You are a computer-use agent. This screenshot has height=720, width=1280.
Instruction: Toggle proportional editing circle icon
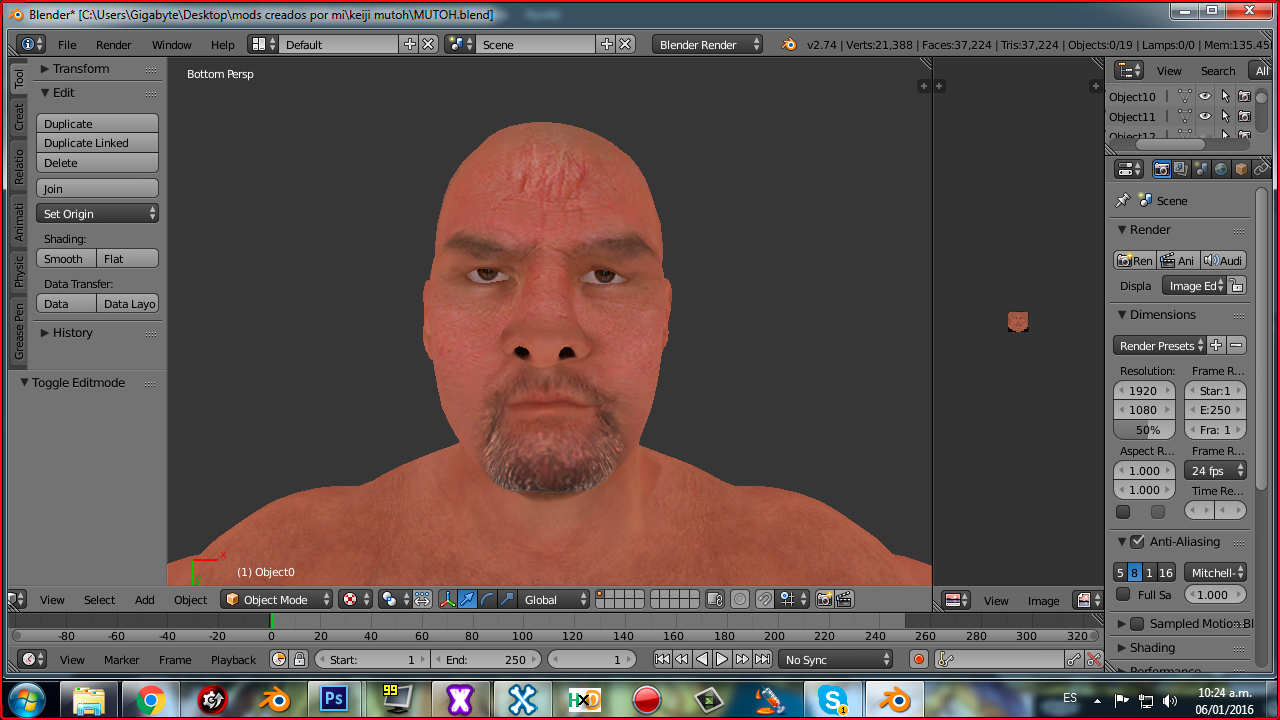pos(740,600)
